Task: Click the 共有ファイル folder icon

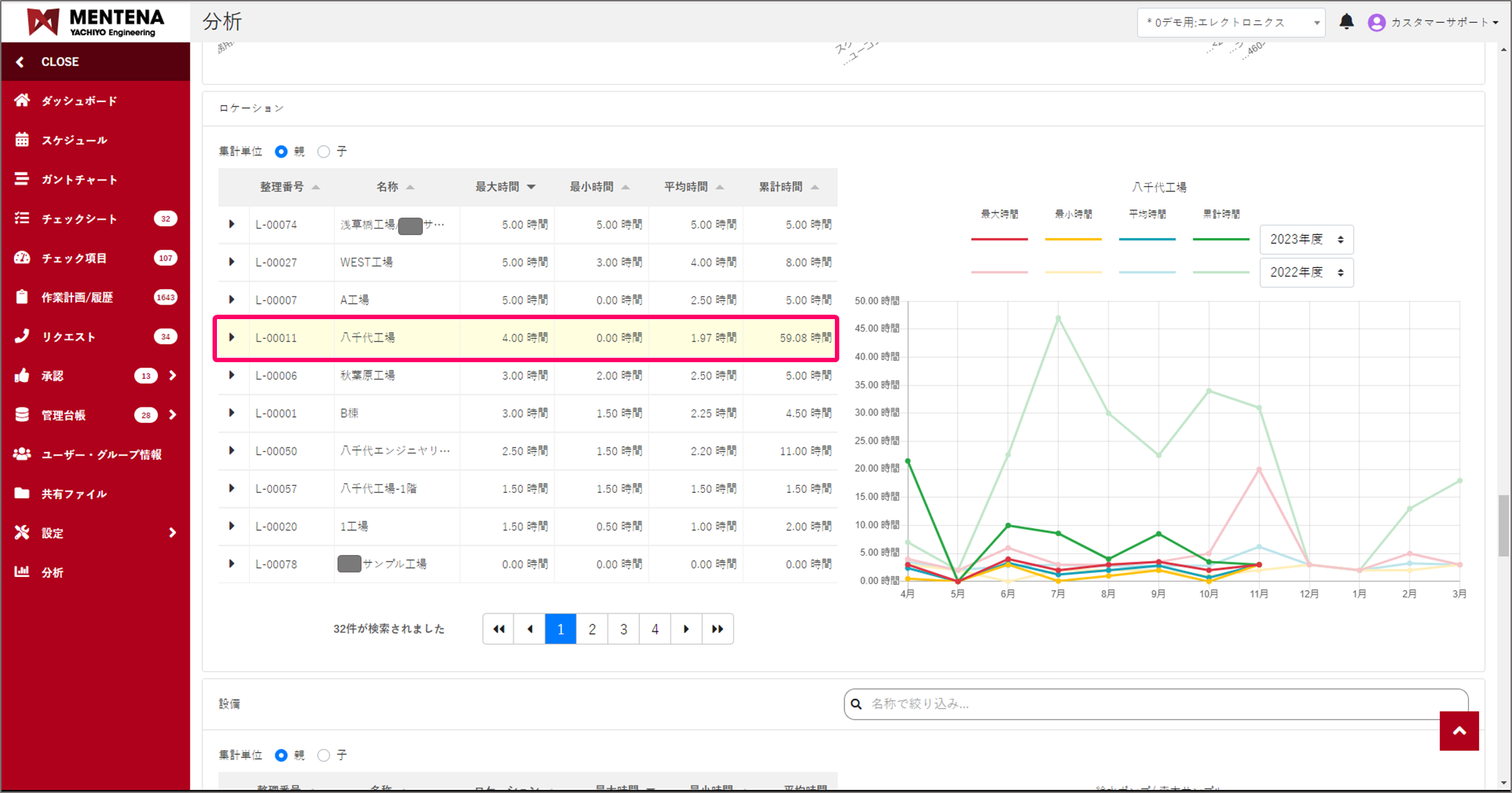Action: 22,494
